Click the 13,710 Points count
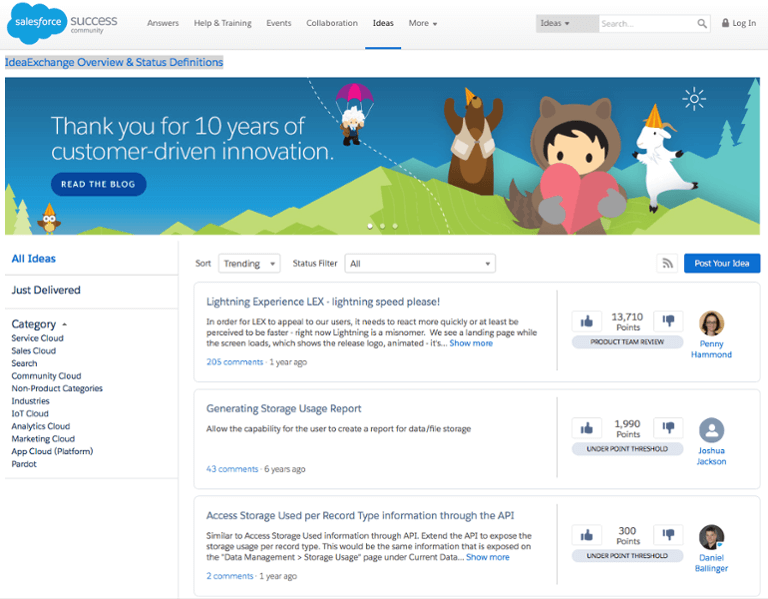Viewport: 768px width, 599px height. tap(627, 322)
